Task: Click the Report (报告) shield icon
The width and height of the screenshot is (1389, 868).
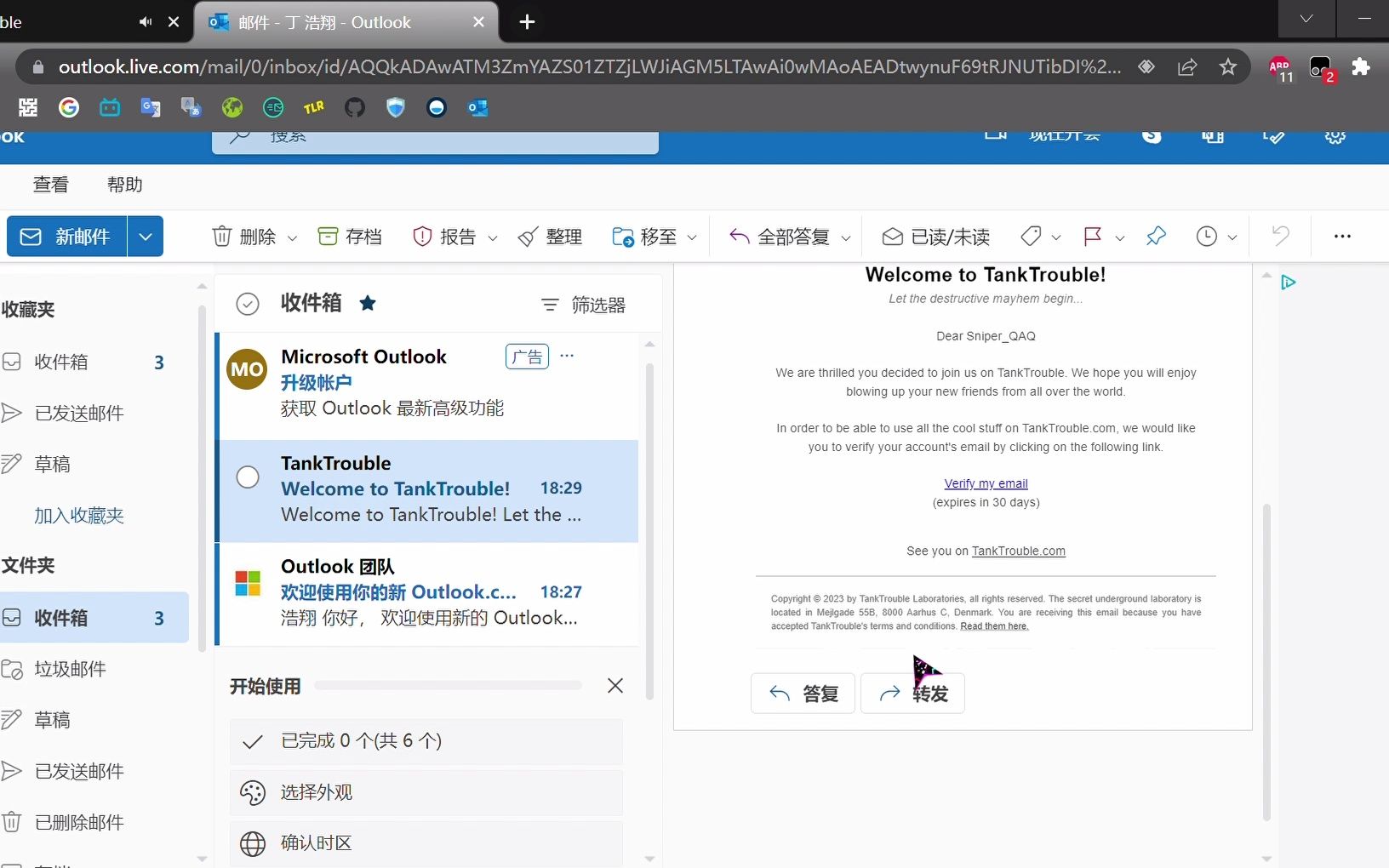Action: (x=422, y=237)
